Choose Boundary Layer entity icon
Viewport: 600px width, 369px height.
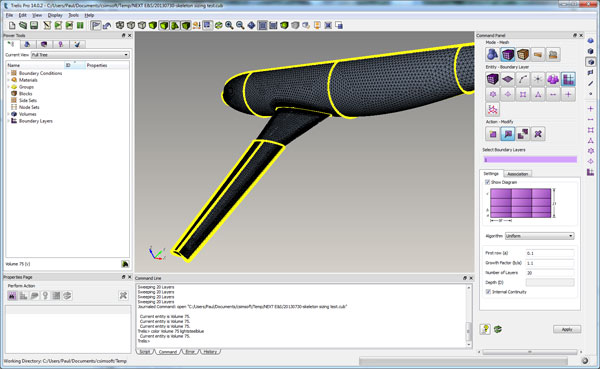point(568,79)
